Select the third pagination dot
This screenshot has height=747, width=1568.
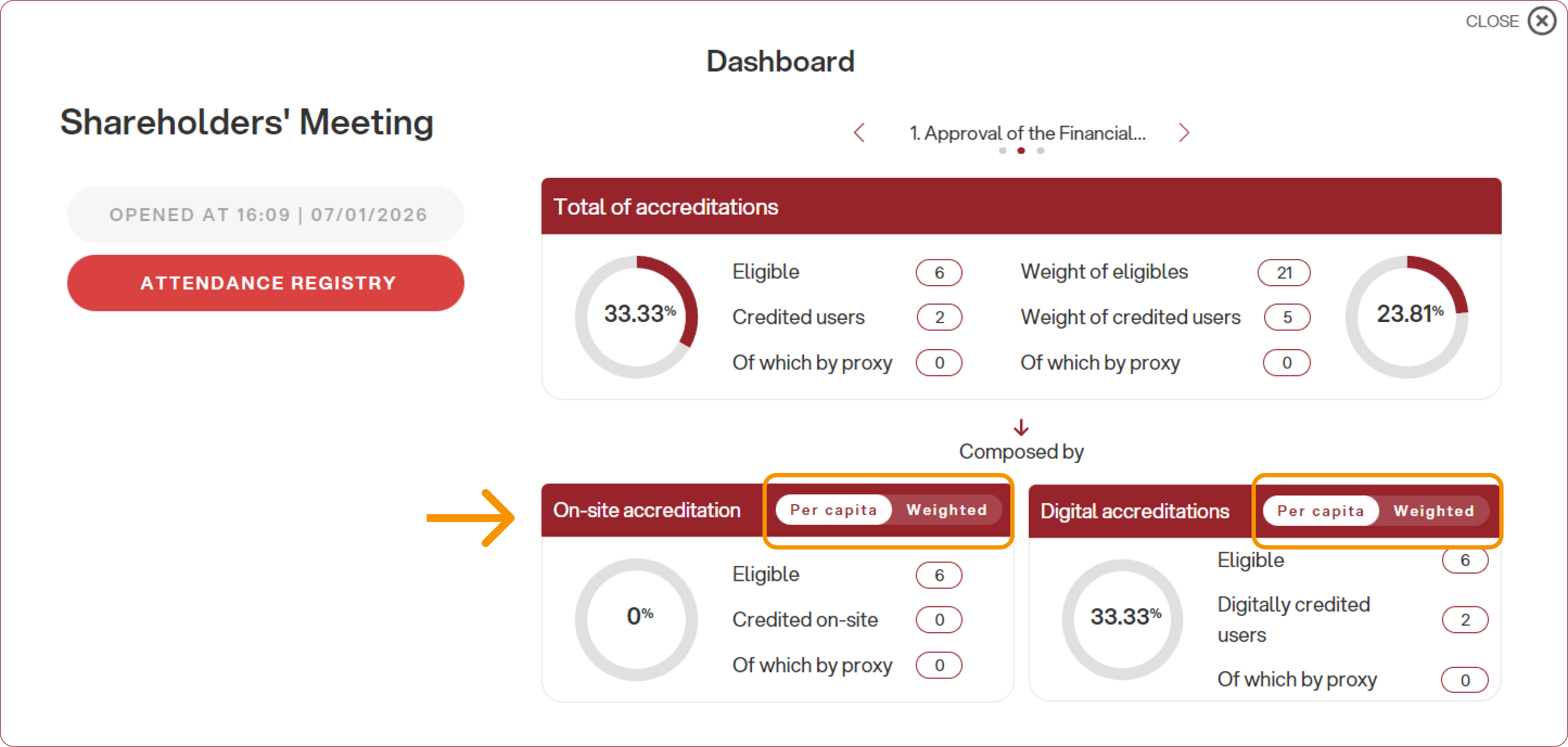1041,151
